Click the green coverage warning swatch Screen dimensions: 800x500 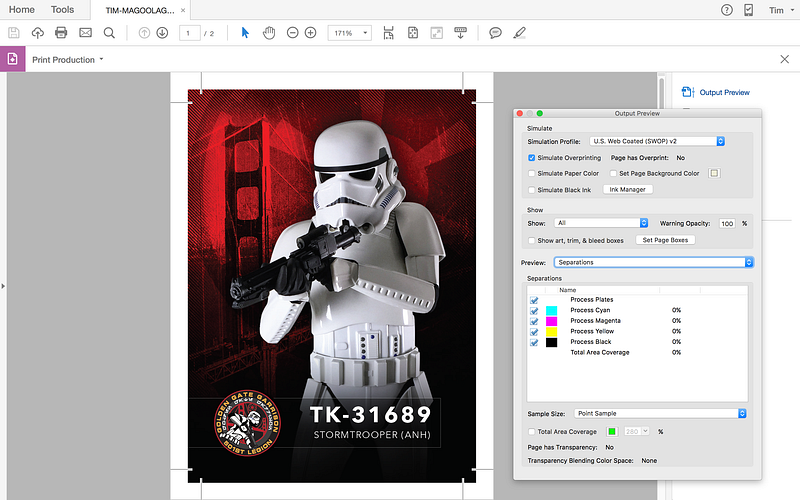click(612, 432)
